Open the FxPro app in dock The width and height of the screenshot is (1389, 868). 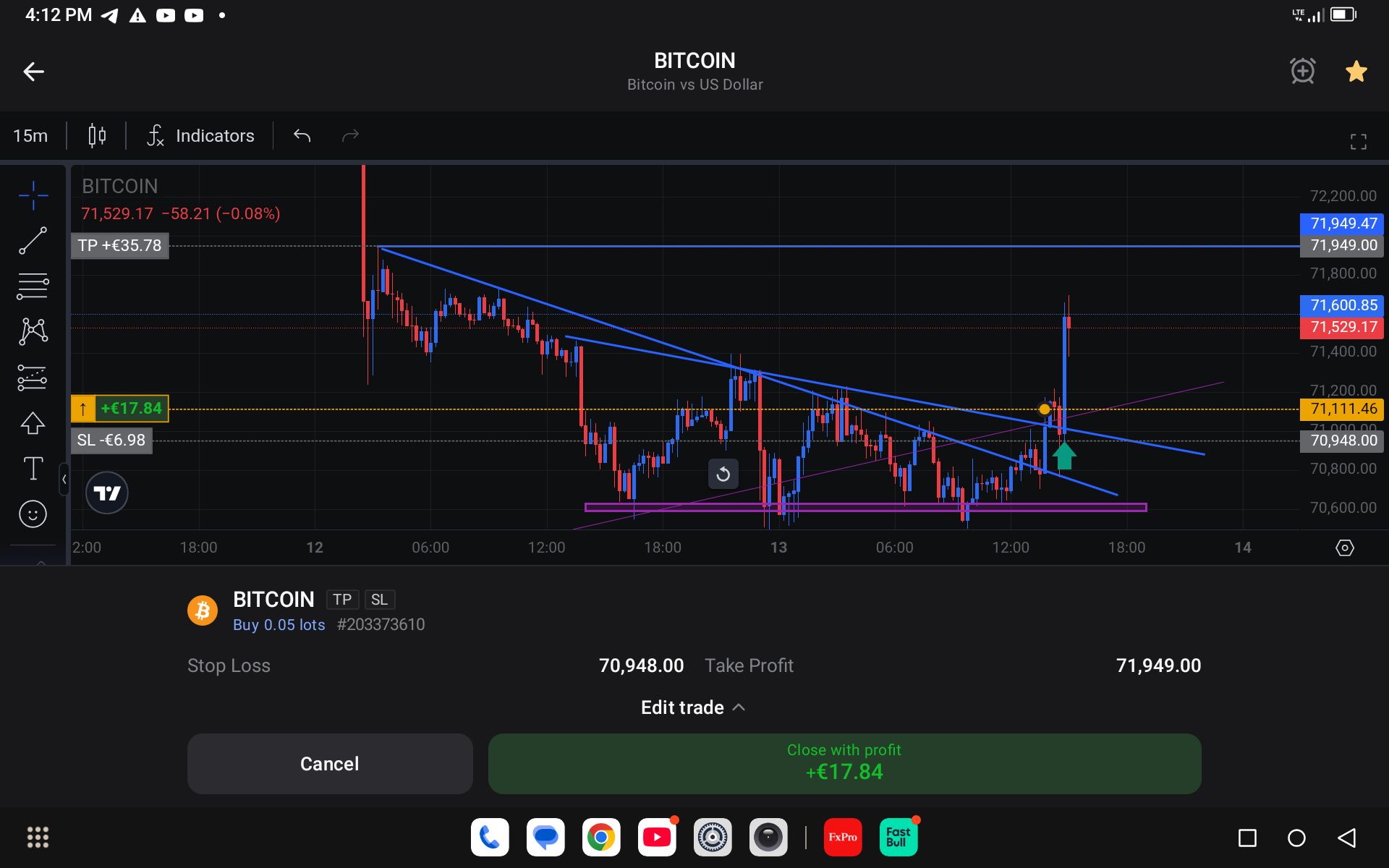[843, 838]
